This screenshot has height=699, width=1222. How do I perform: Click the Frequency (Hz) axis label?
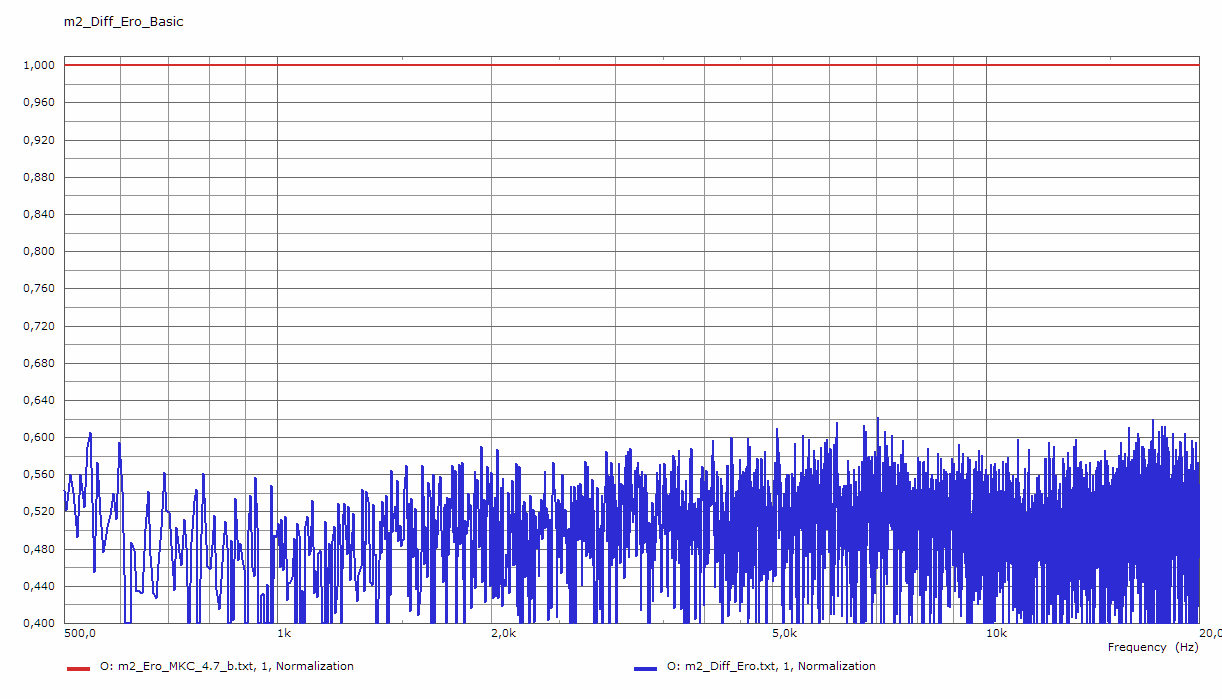(x=1153, y=647)
